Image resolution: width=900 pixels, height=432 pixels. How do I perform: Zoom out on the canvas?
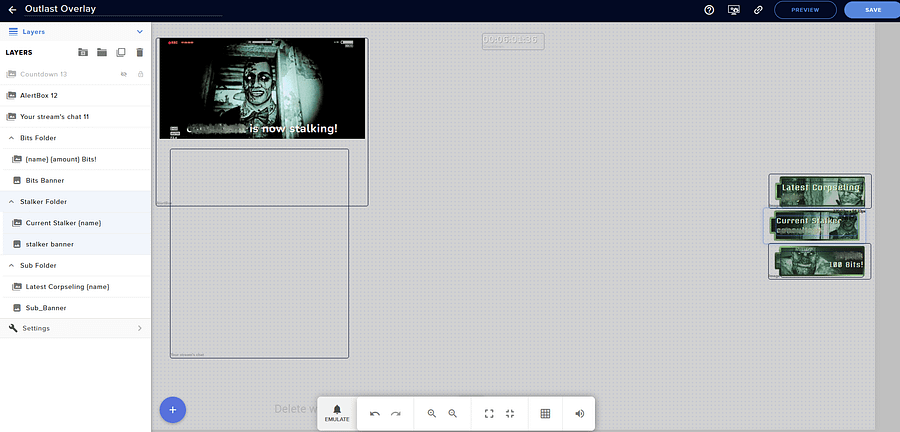(x=452, y=414)
